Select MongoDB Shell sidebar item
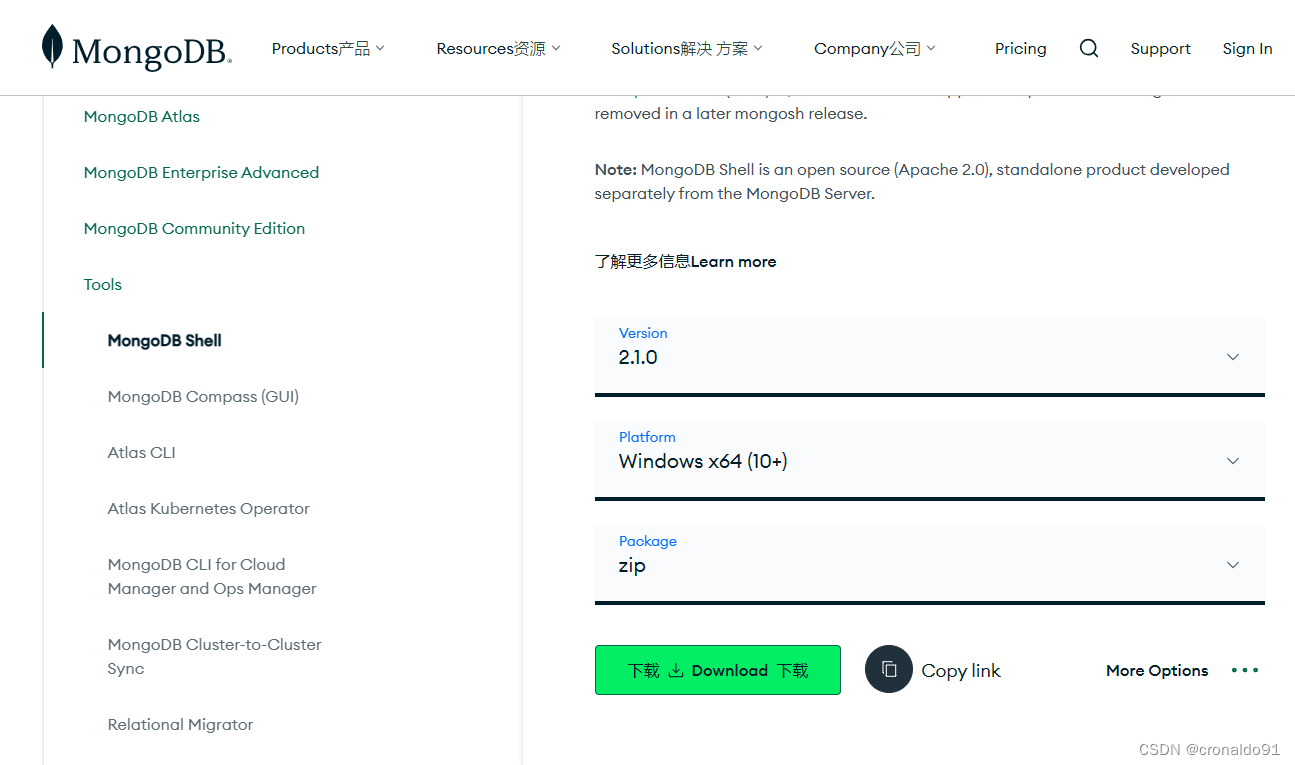The height and width of the screenshot is (765, 1295). click(165, 340)
